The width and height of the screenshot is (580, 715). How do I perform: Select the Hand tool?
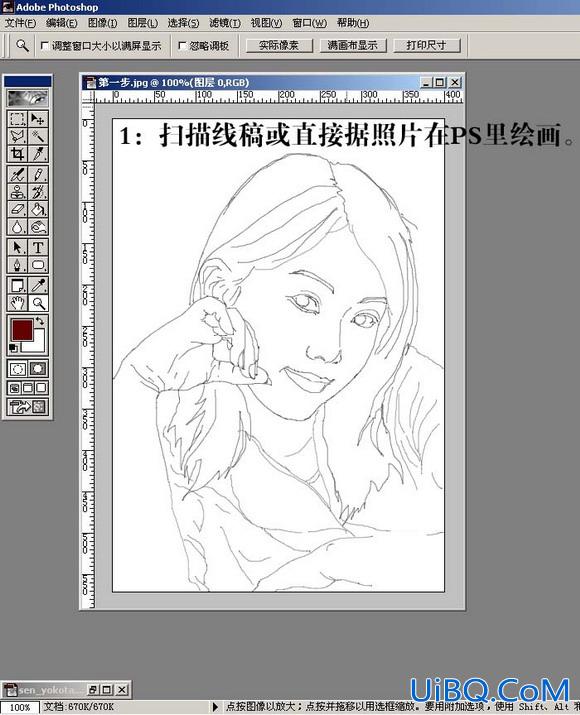coord(17,303)
